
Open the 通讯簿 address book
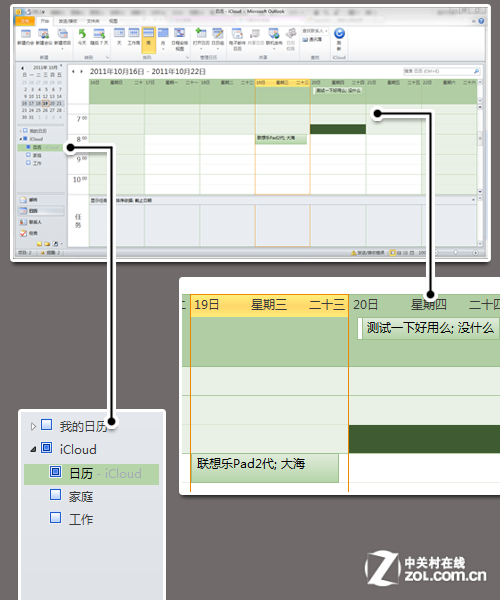312,39
